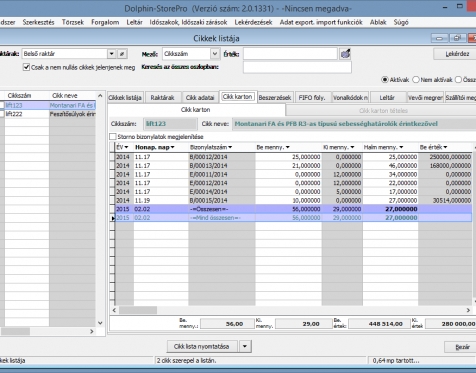Open the 'Cikk karton tételes' sub-tab
The width and height of the screenshot is (476, 373).
[x=383, y=111]
